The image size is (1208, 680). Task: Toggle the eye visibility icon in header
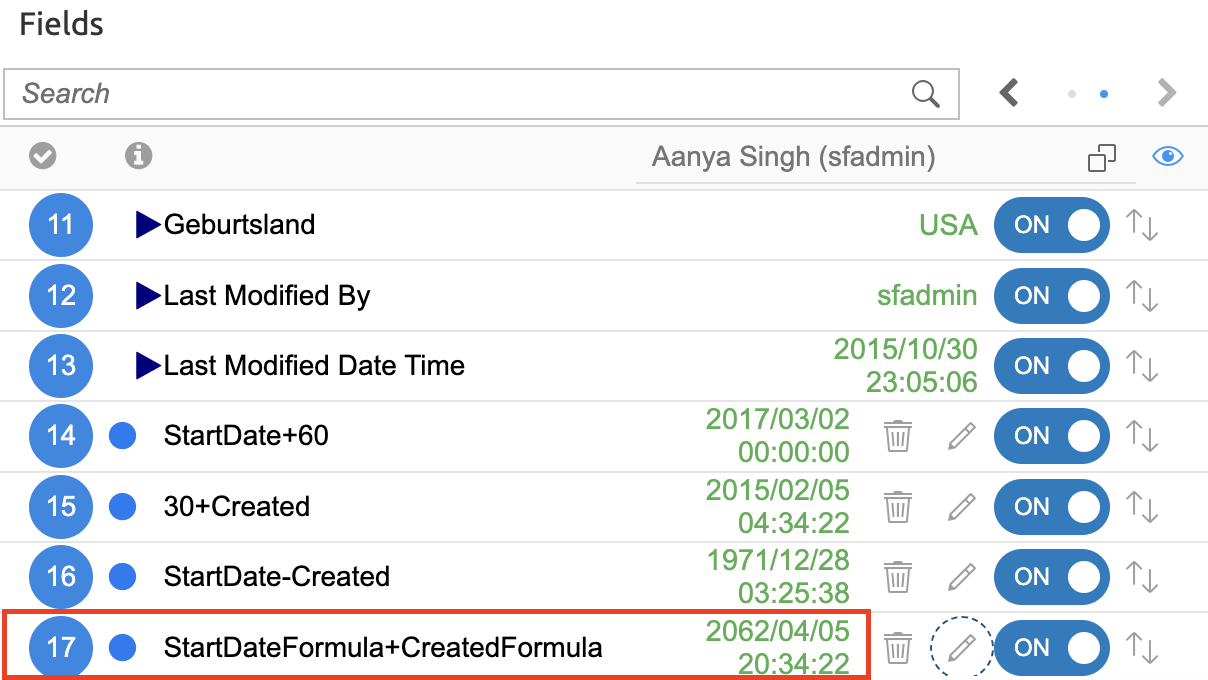1167,156
